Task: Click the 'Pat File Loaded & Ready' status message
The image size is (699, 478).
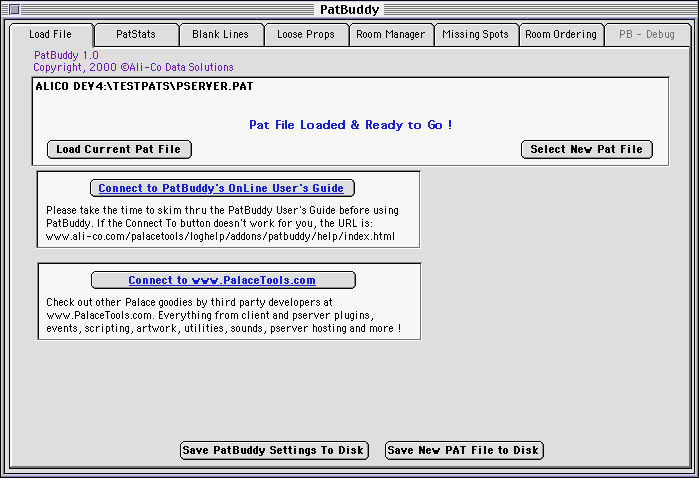Action: click(350, 125)
